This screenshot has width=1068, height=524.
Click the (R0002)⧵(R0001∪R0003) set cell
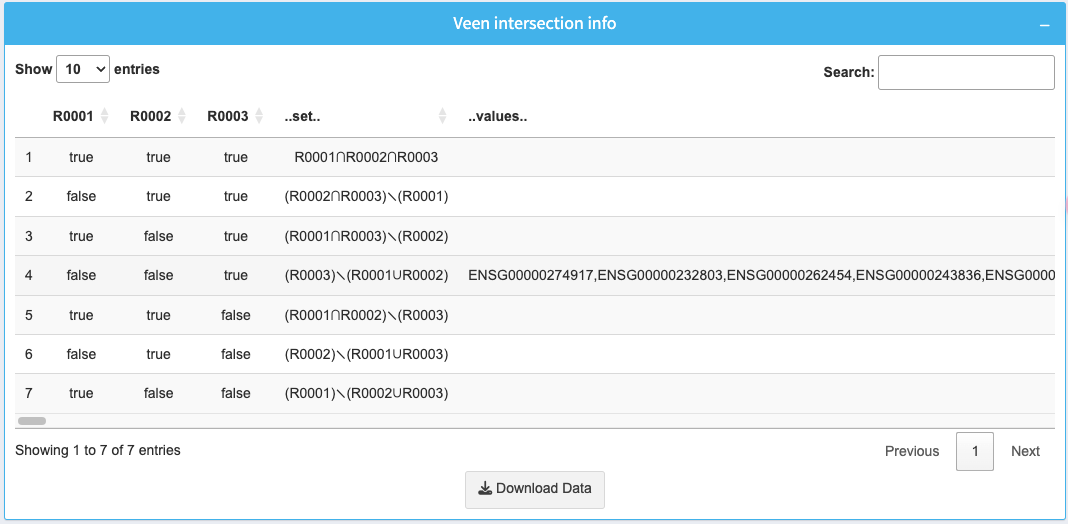pos(366,354)
